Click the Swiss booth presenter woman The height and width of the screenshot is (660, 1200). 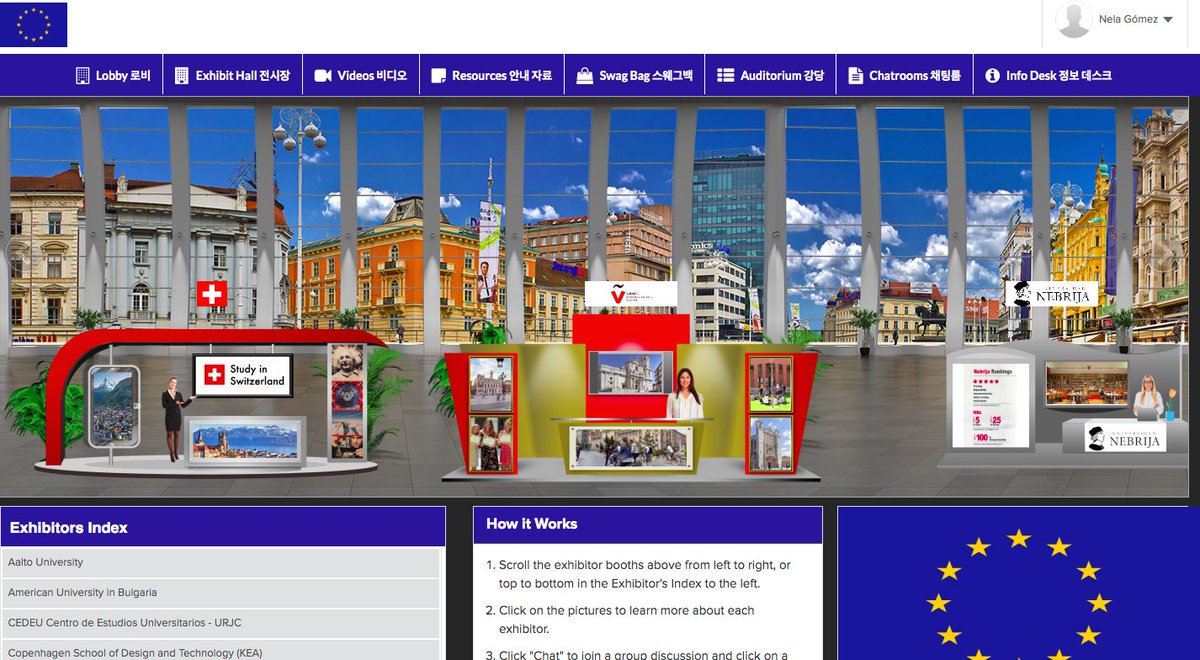(x=174, y=418)
